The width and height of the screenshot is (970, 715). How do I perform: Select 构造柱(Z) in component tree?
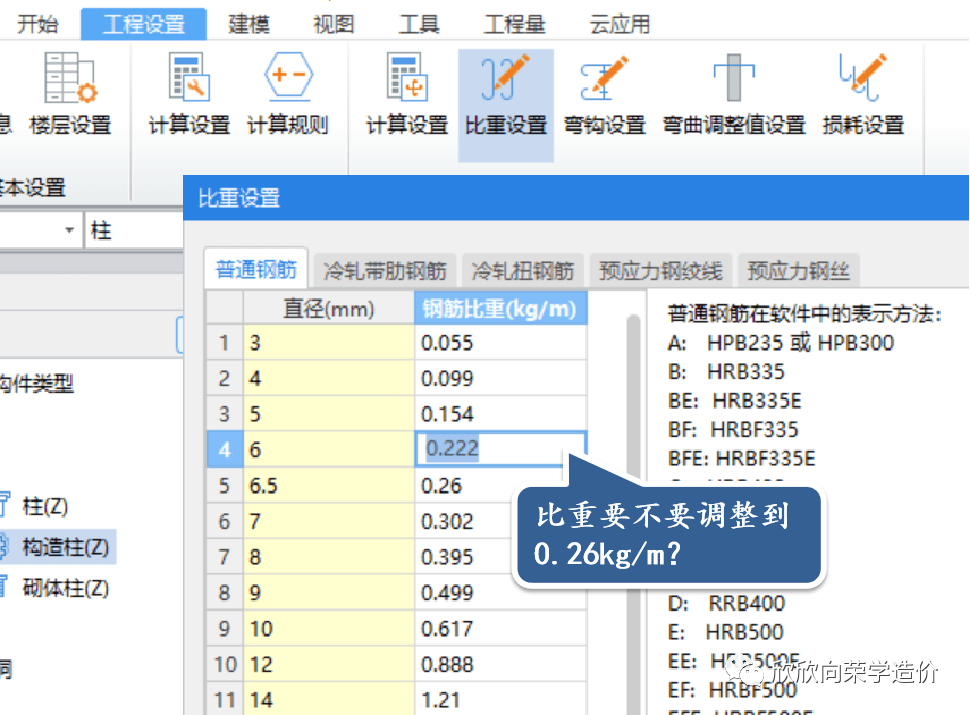tap(65, 546)
